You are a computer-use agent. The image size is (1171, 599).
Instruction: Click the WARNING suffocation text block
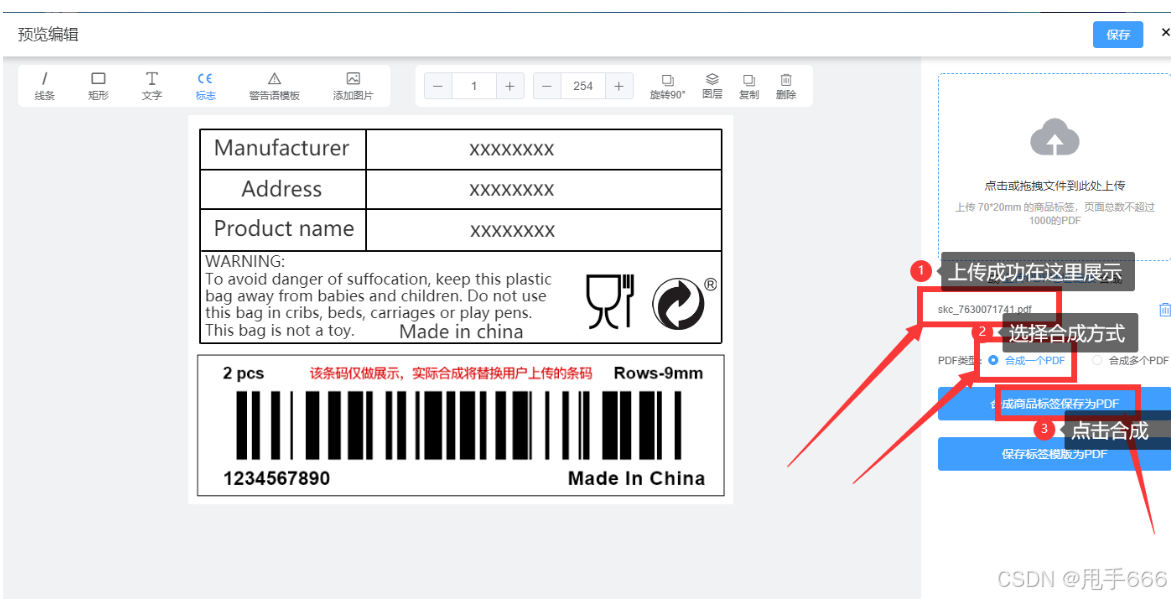tap(379, 296)
